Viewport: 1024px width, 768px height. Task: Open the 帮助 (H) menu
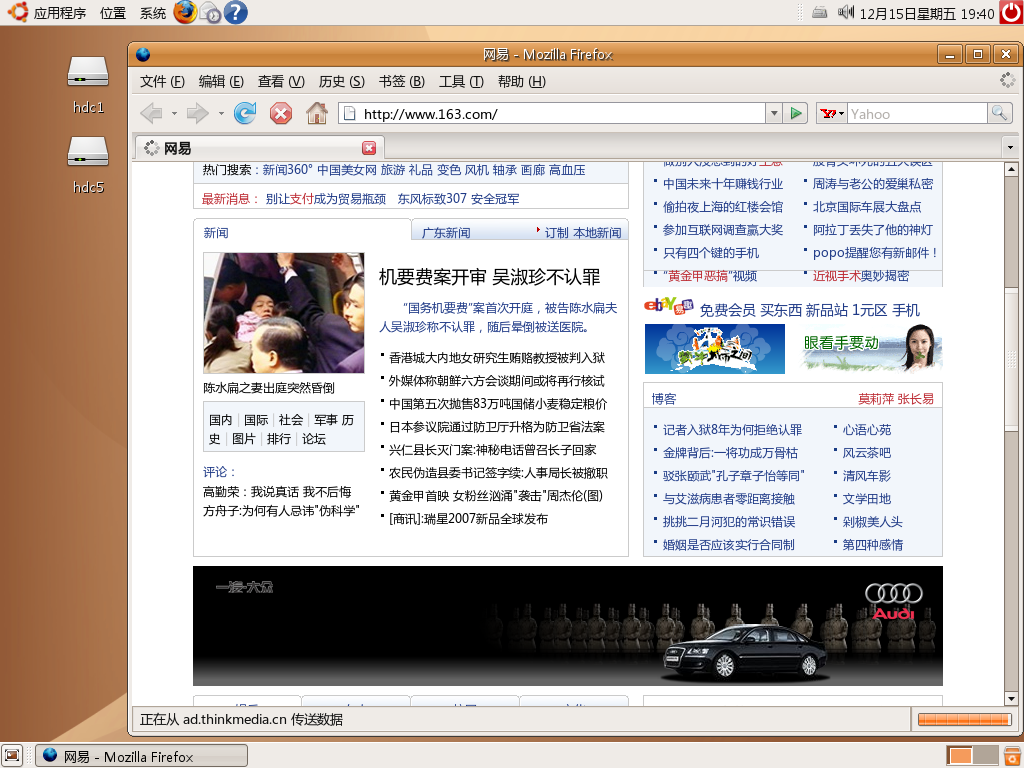pos(521,81)
